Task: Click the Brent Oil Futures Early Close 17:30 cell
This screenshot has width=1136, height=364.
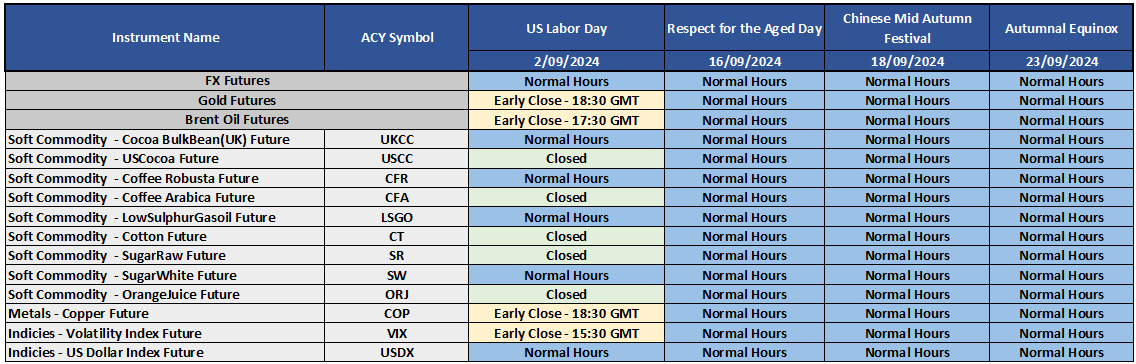Action: pos(567,120)
